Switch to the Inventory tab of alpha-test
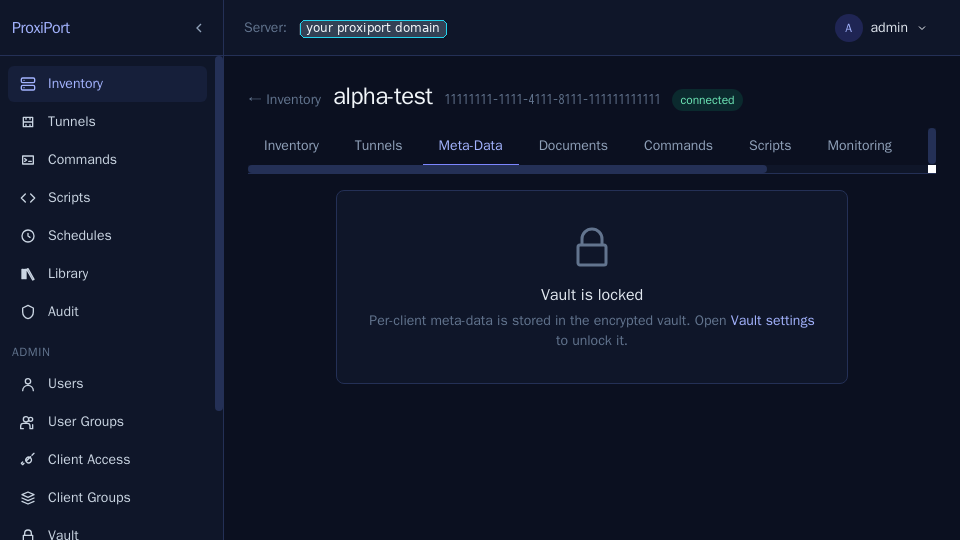This screenshot has height=540, width=960. click(291, 146)
